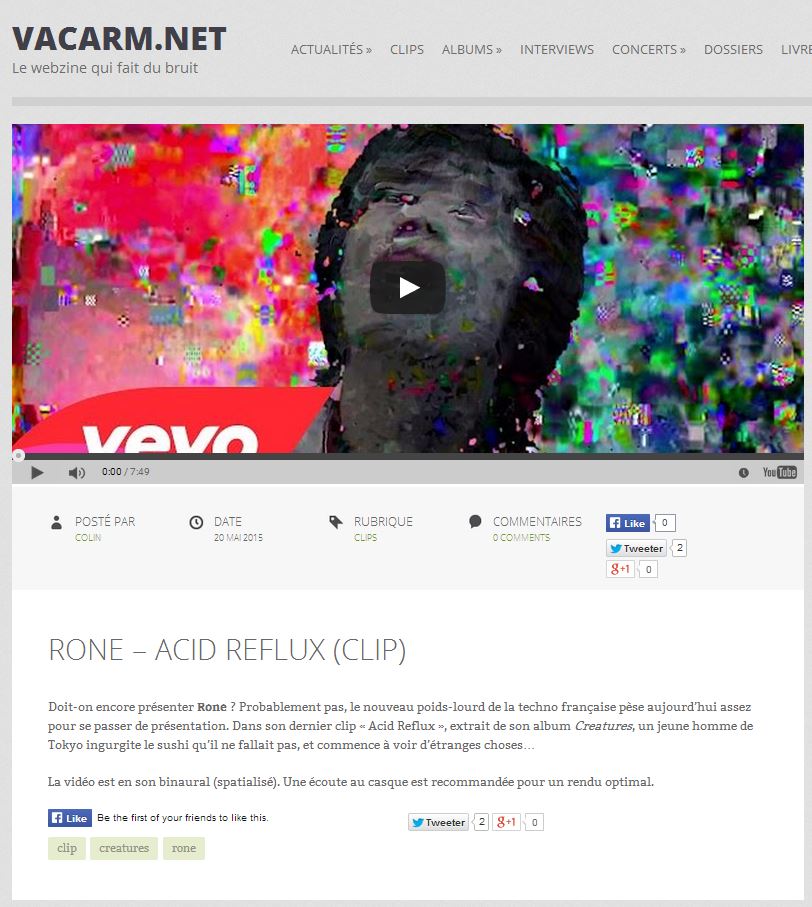Click the bottom Google +1 button
The width and height of the screenshot is (812, 907).
(x=507, y=822)
